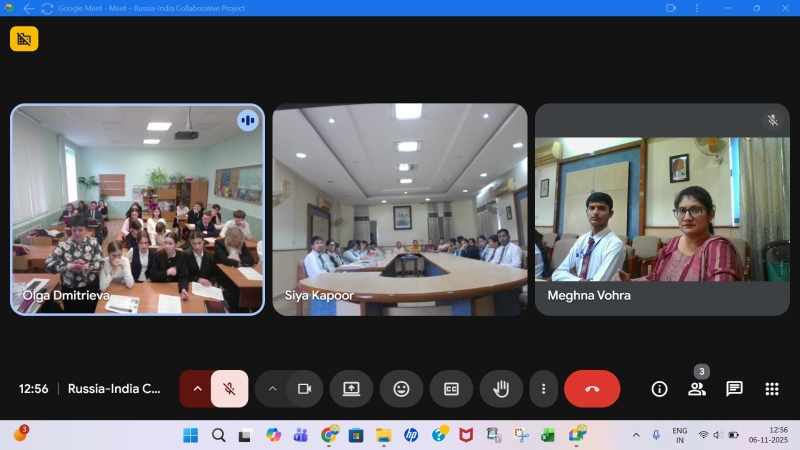Select Olga Dmitrieva's video tile
800x450 pixels.
[138, 210]
